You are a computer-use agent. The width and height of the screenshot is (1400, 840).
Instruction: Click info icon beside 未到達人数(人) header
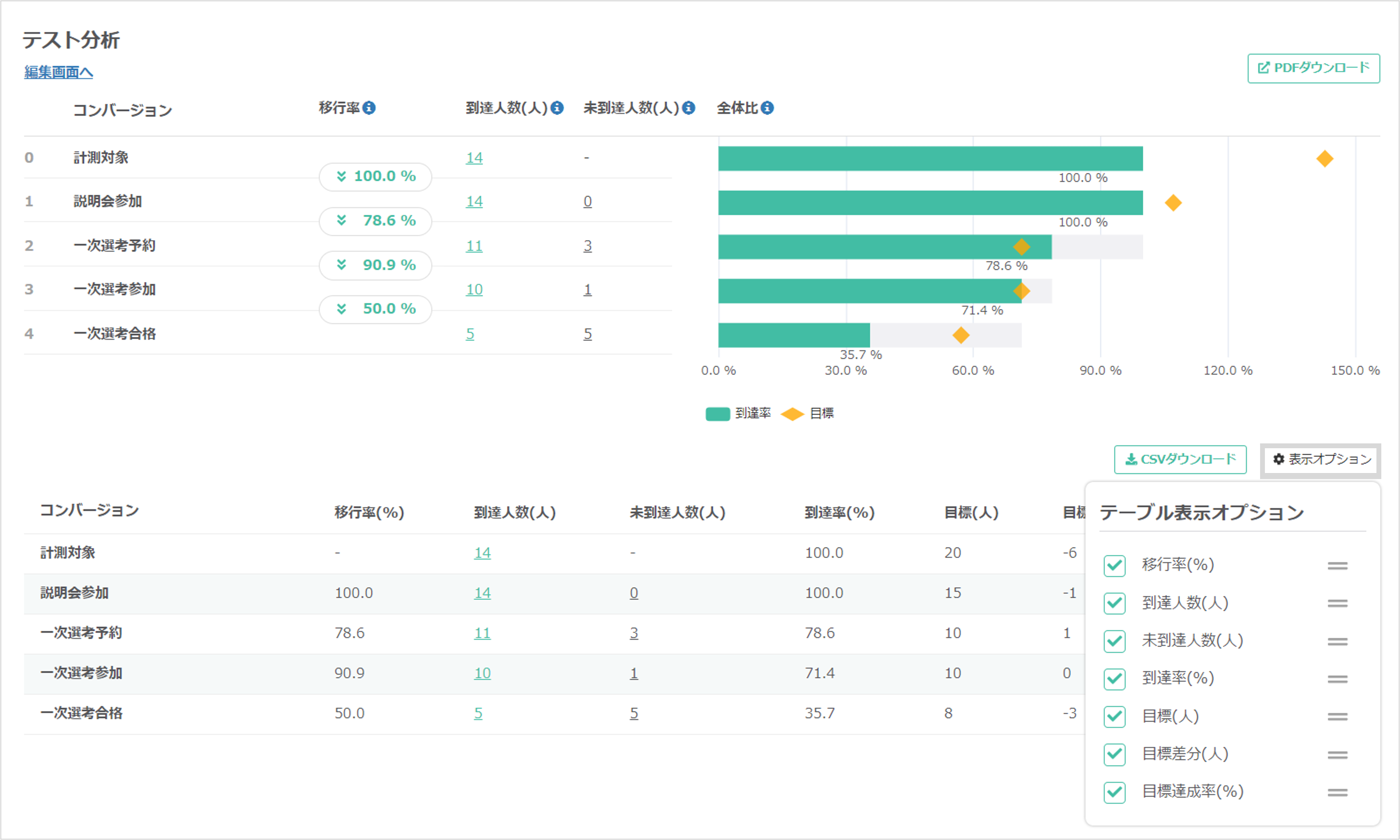(688, 107)
